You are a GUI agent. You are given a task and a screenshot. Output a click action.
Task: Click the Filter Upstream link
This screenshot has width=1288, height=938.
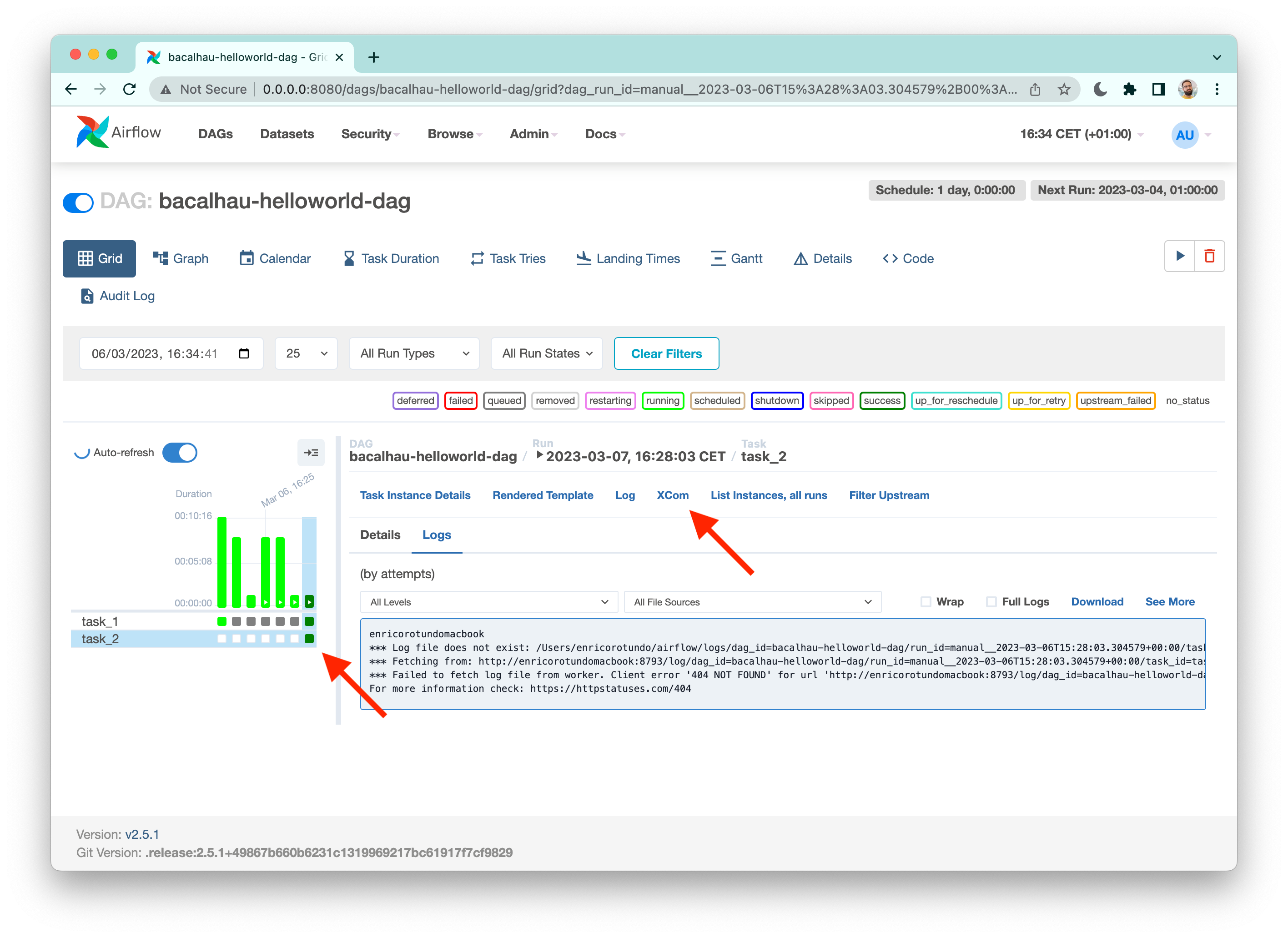[x=889, y=495]
